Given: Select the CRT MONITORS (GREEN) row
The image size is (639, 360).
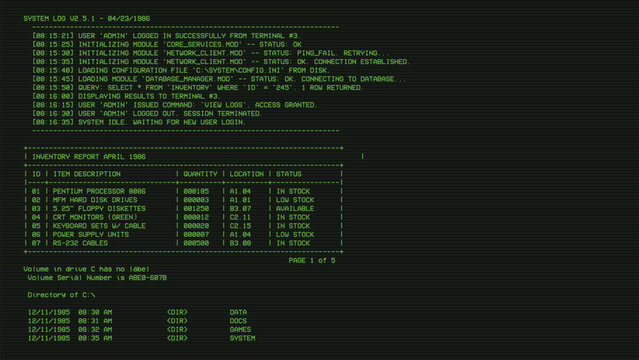Looking at the screenshot, I should pos(183,217).
